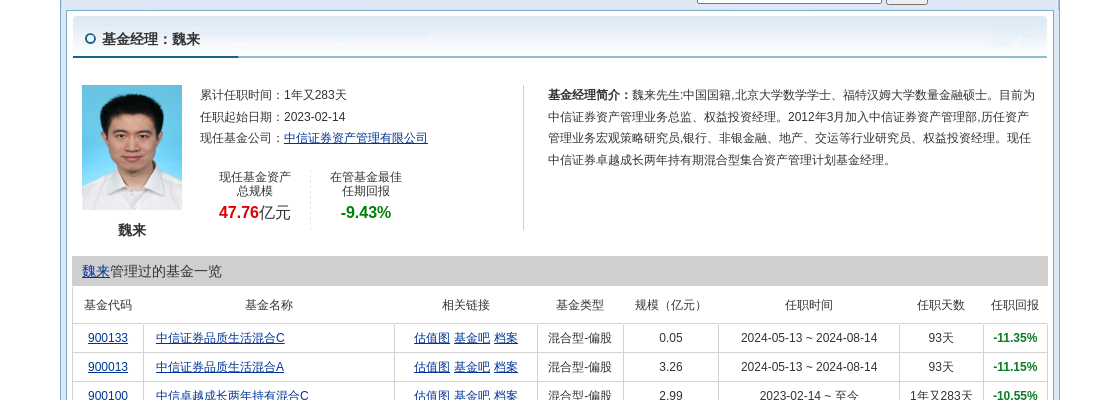The height and width of the screenshot is (400, 1120).
Task: Click the circle icon beside 基金经理 heading
Action: click(x=90, y=39)
